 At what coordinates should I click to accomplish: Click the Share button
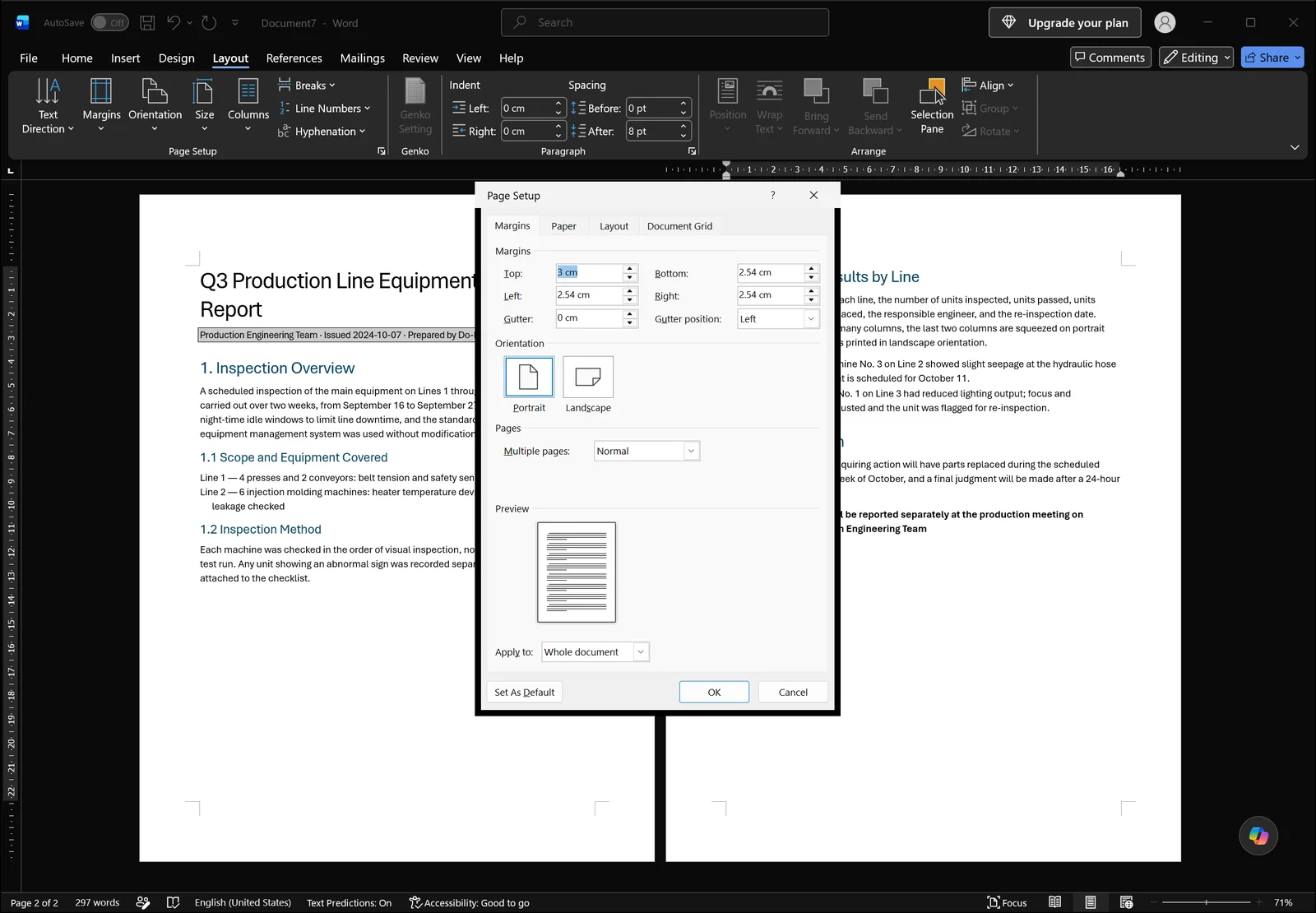coord(1272,58)
